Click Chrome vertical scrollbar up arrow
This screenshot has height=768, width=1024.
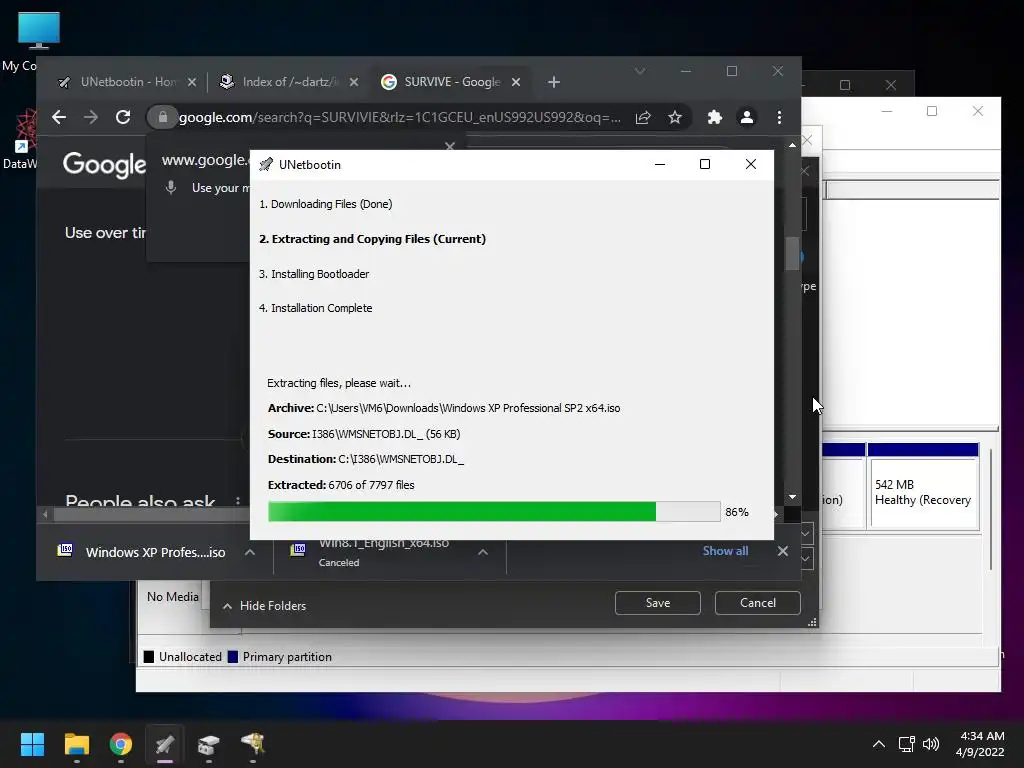(792, 144)
